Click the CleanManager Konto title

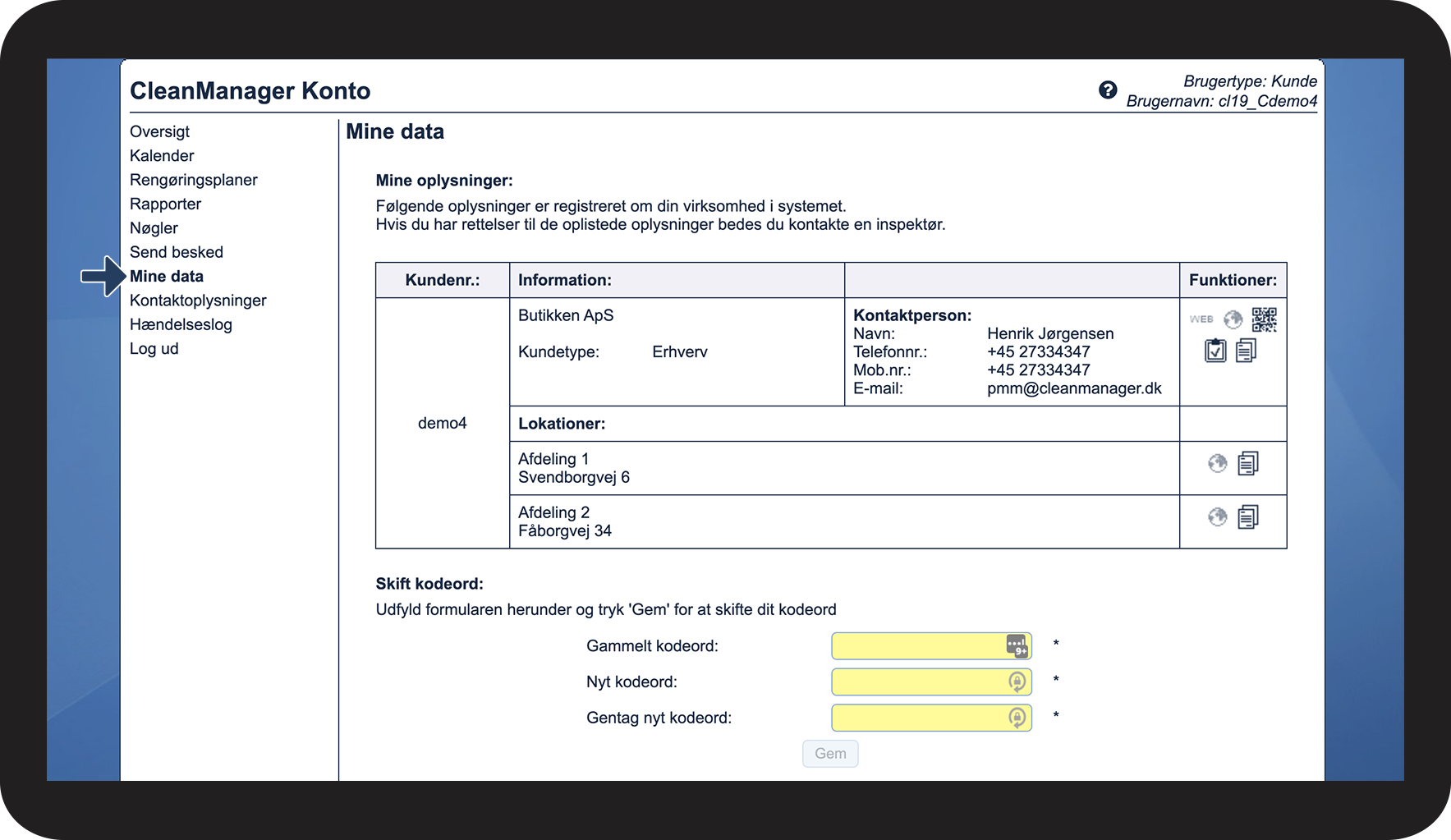(250, 90)
